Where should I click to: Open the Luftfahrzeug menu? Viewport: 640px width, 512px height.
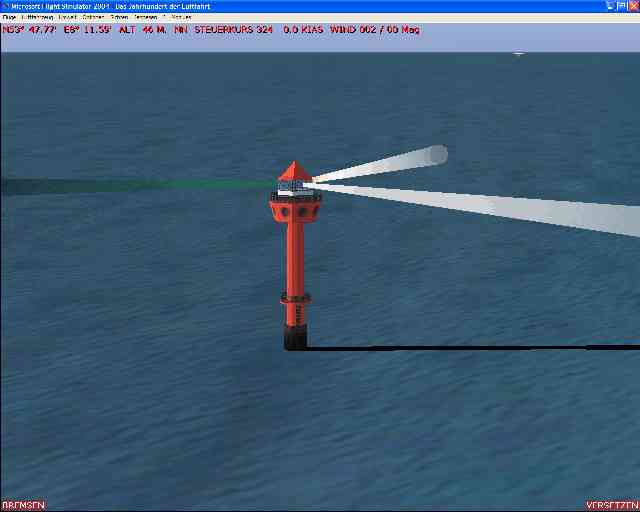[39, 18]
